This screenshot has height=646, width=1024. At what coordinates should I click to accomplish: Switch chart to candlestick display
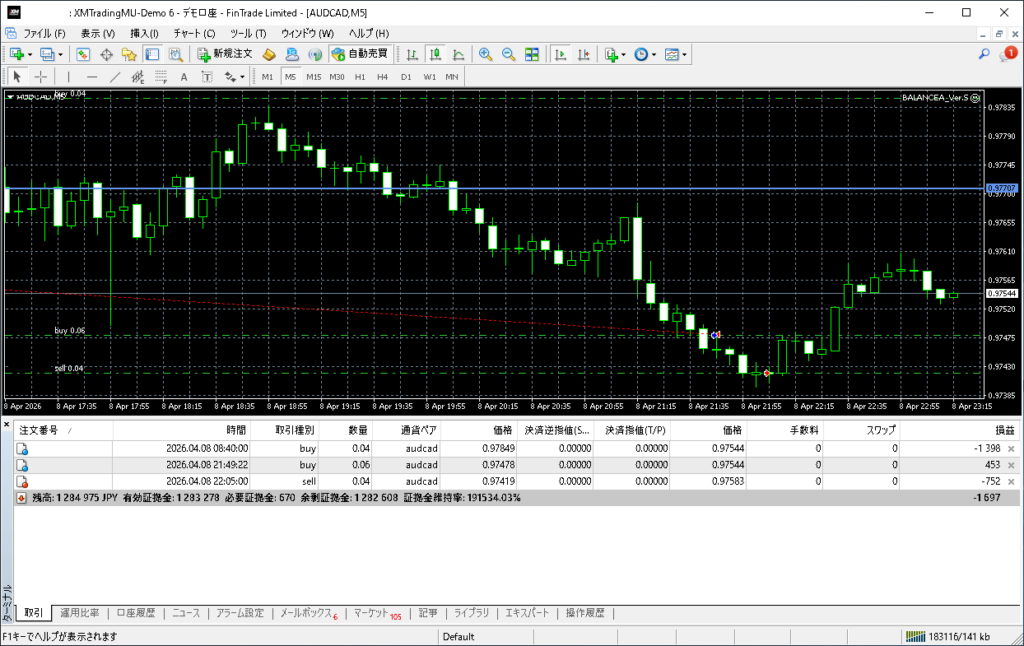(435, 54)
